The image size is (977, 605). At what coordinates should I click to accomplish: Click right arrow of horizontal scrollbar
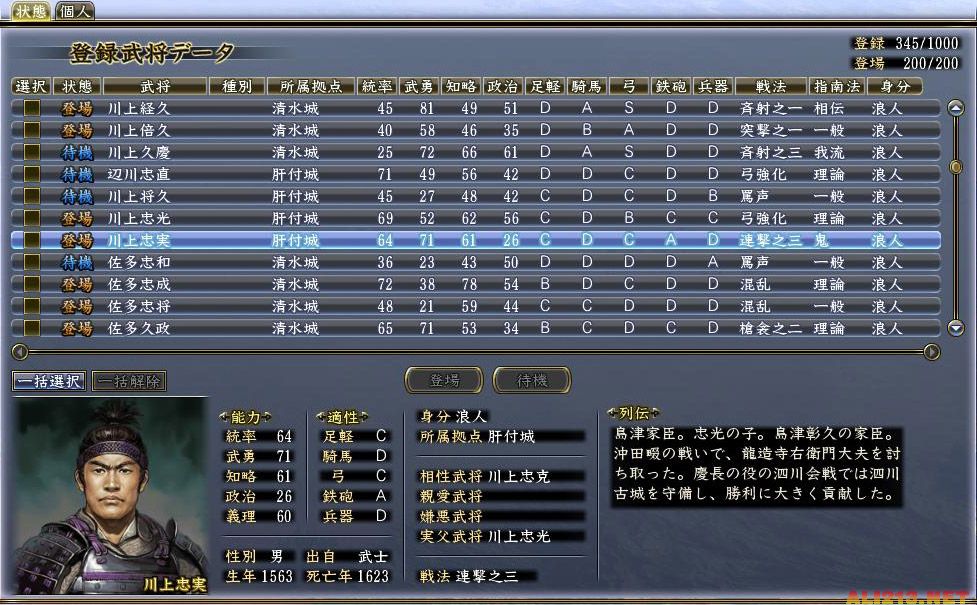click(932, 351)
